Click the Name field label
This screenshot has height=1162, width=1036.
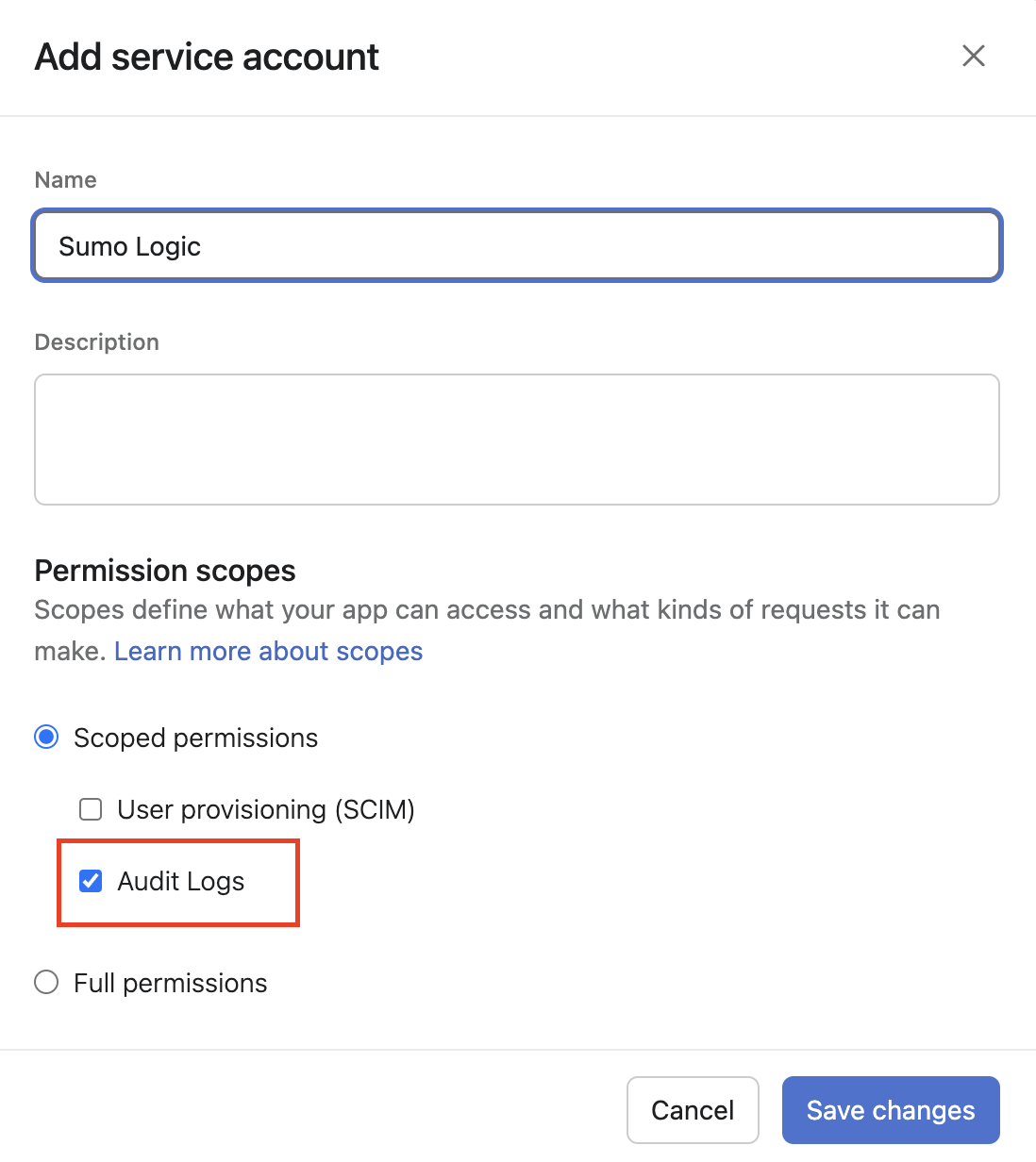(x=65, y=180)
